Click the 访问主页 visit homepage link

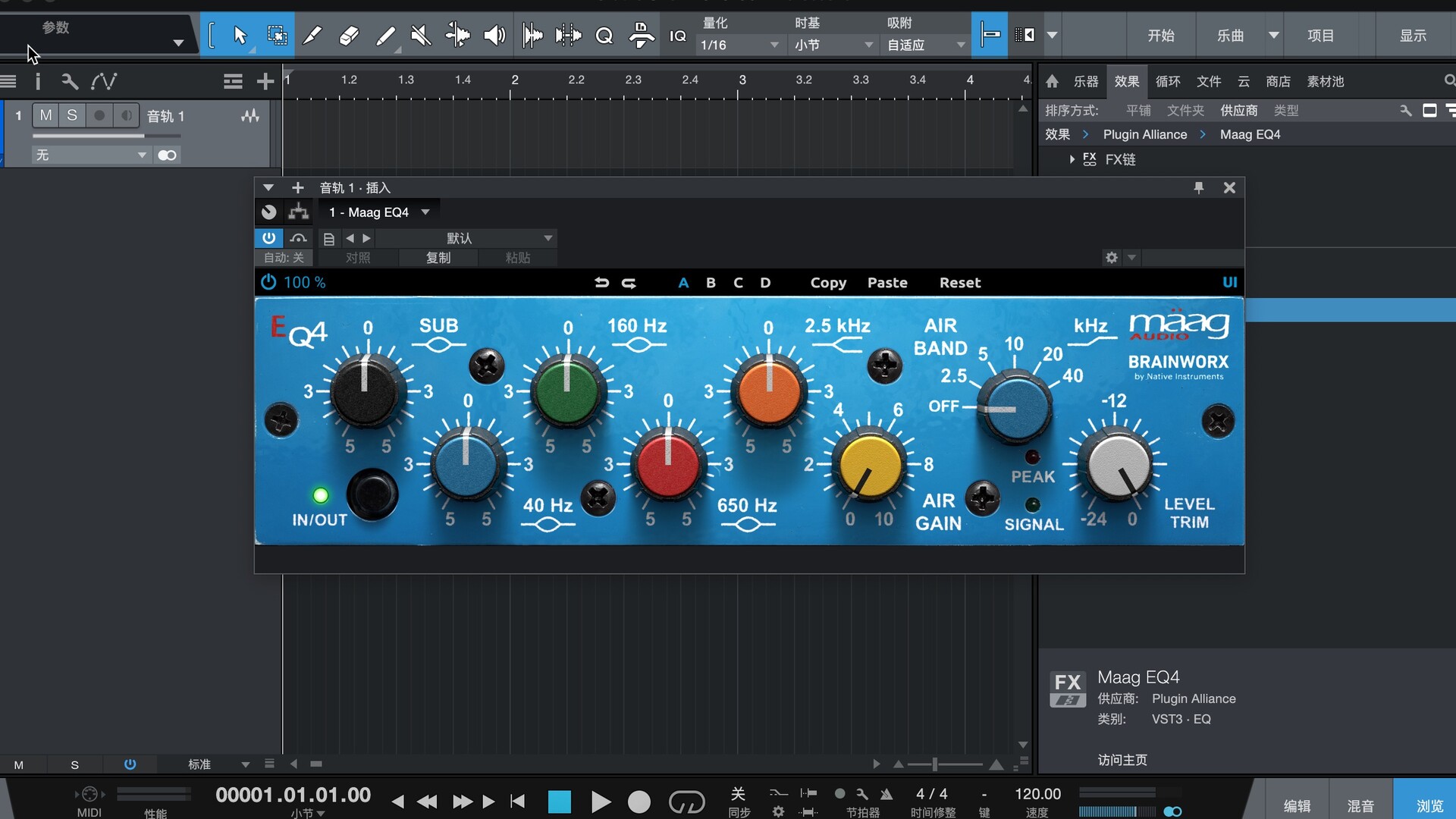(1122, 760)
